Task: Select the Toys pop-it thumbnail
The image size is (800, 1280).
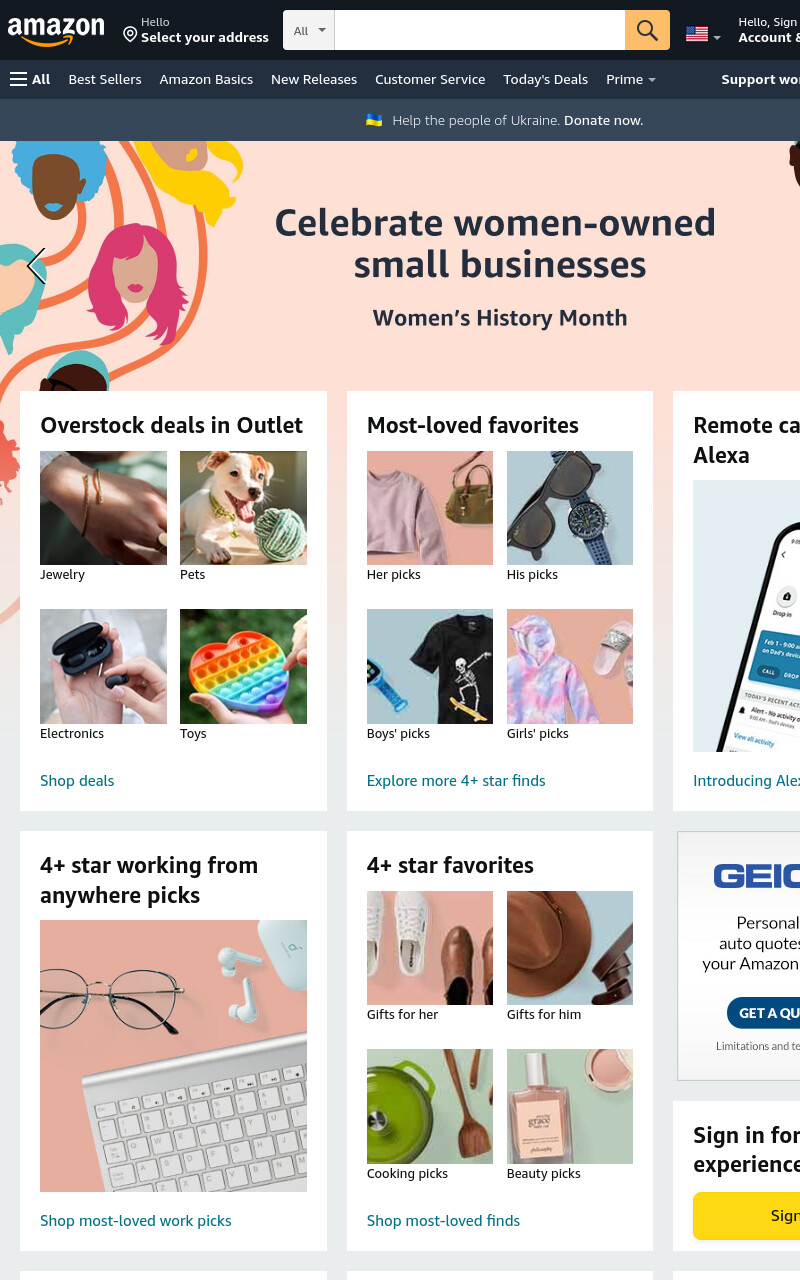Action: (x=243, y=666)
